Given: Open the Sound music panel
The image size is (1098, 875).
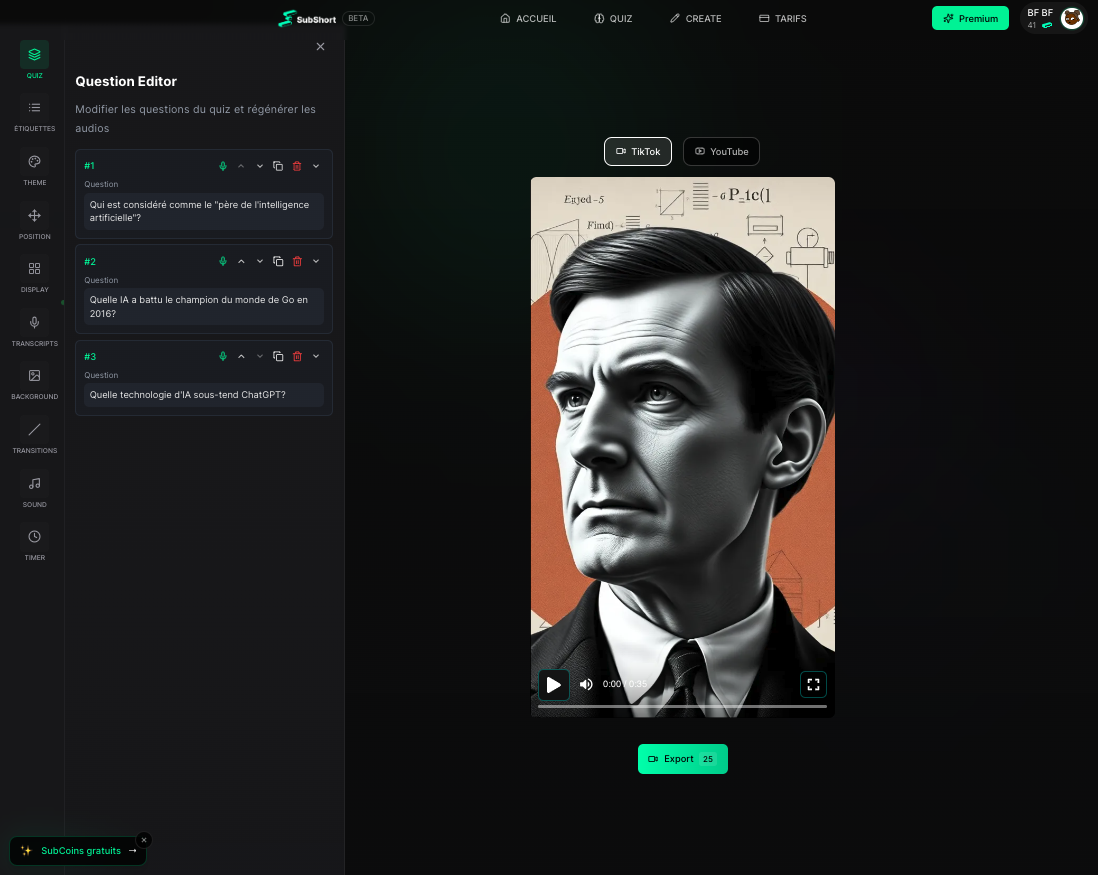Looking at the screenshot, I should 34,490.
